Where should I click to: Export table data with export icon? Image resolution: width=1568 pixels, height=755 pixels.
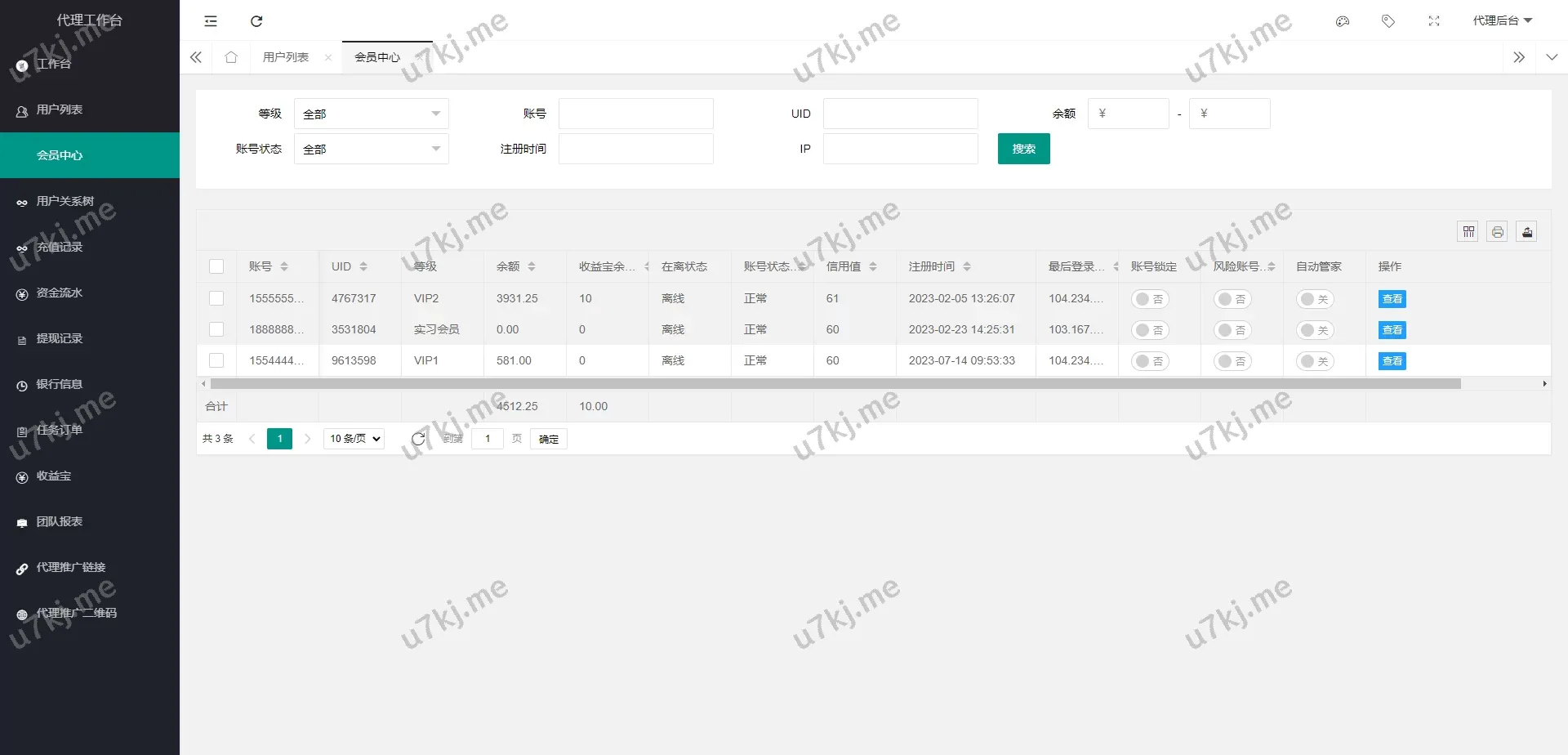coord(1526,232)
